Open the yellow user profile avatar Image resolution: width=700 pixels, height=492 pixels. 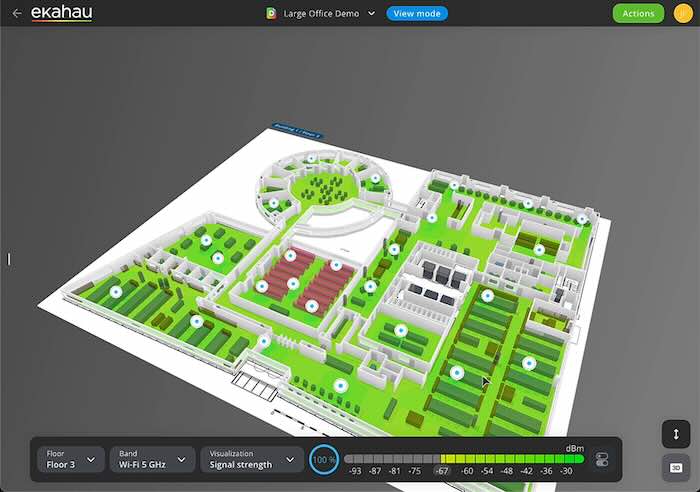coord(683,13)
